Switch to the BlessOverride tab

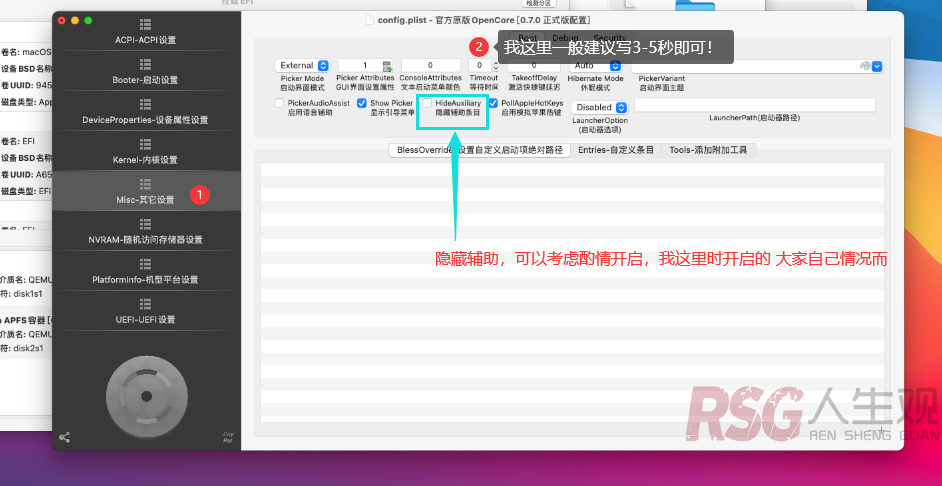pyautogui.click(x=479, y=150)
